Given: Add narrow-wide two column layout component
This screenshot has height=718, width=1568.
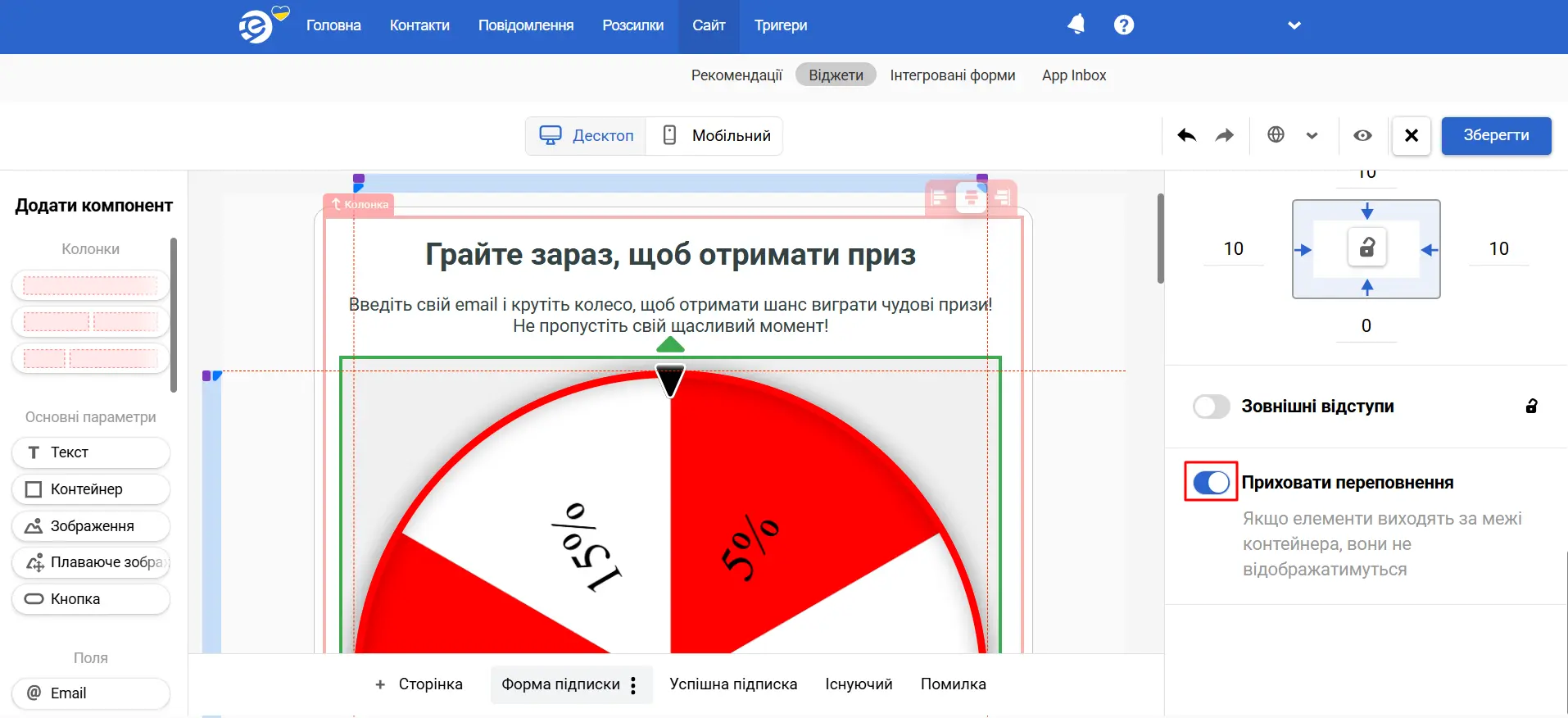Looking at the screenshot, I should [x=90, y=358].
